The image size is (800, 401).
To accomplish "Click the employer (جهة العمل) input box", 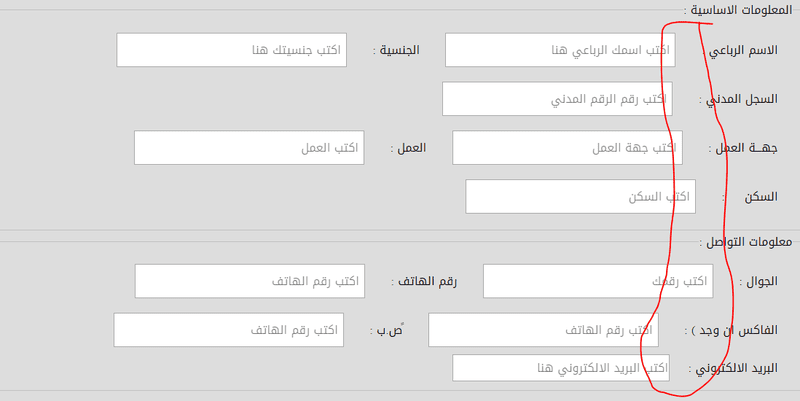I will pos(567,148).
